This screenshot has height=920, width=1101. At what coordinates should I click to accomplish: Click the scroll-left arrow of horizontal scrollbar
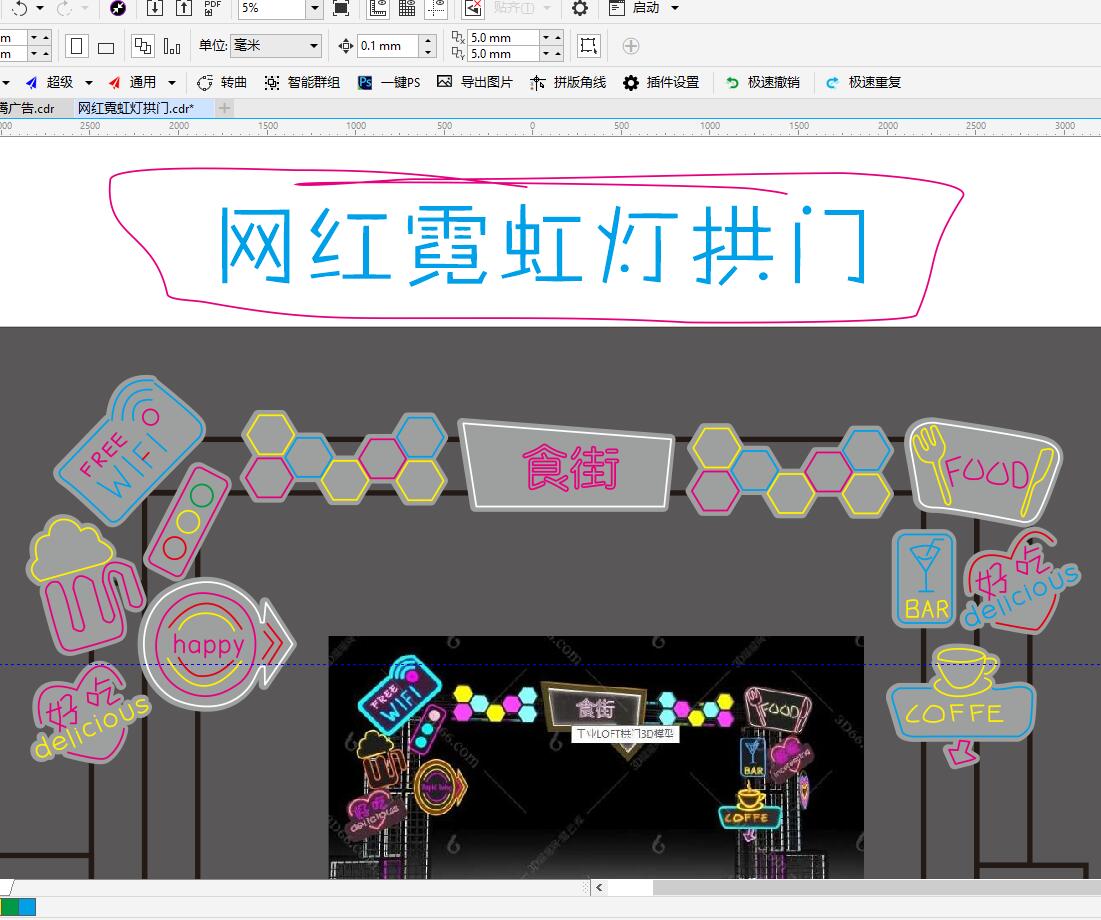[x=599, y=888]
